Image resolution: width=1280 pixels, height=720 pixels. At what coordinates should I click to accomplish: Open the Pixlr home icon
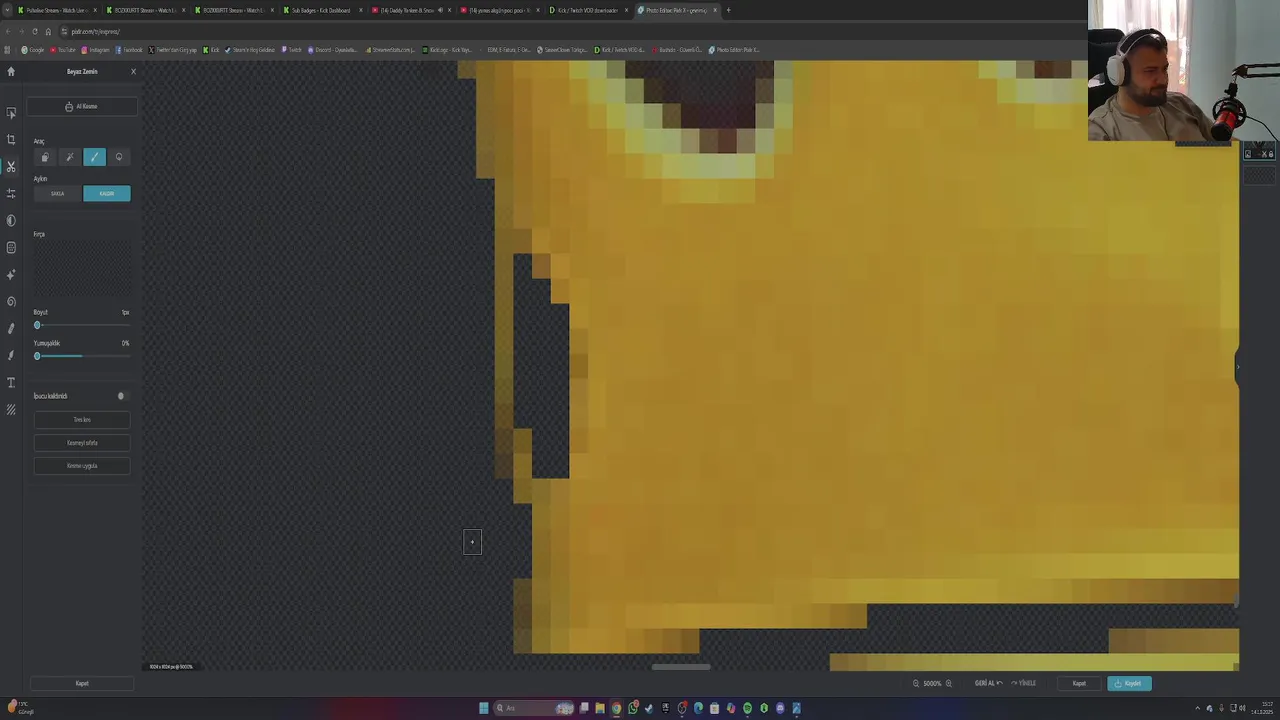pos(11,71)
